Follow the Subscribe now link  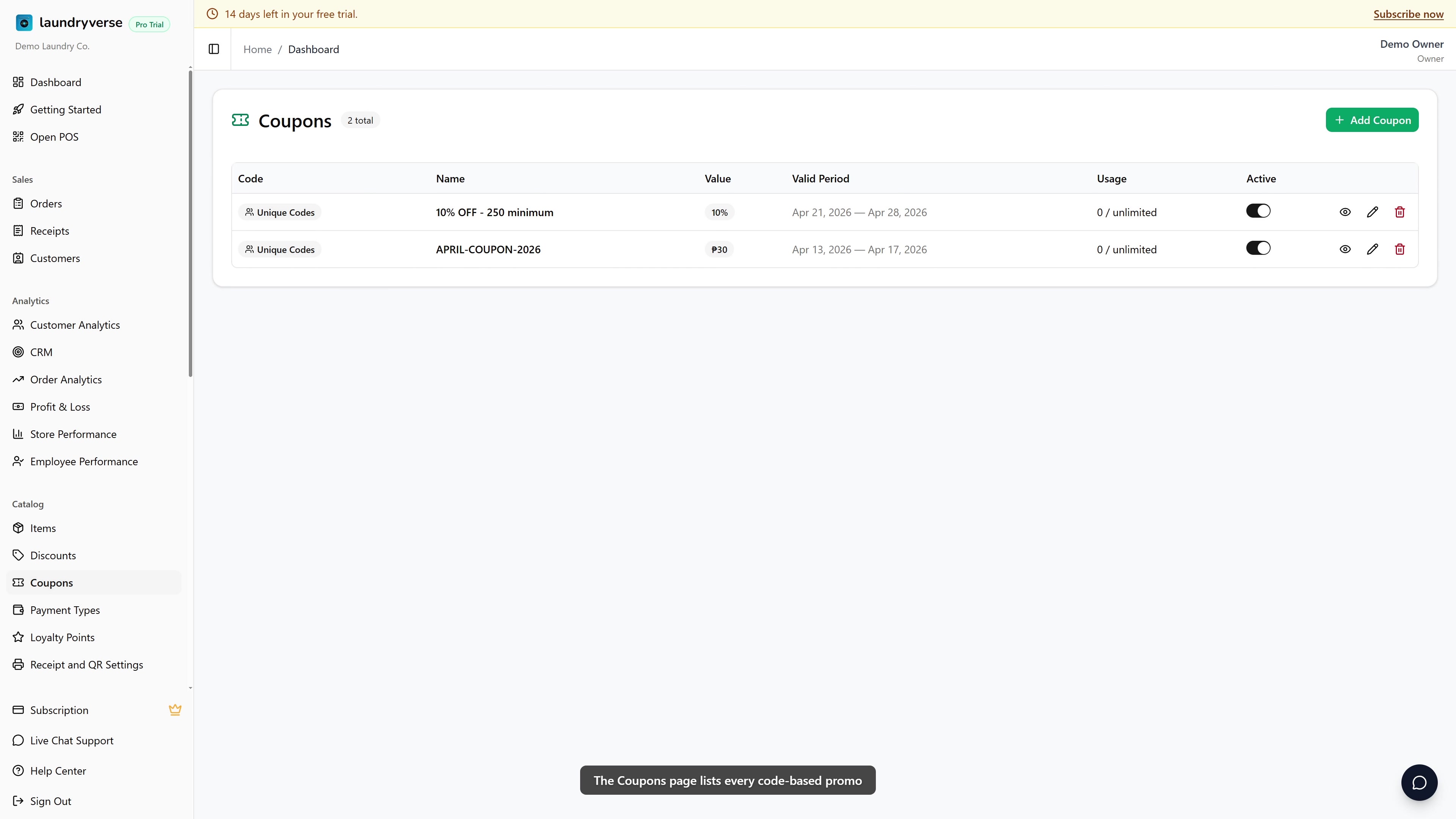tap(1409, 14)
